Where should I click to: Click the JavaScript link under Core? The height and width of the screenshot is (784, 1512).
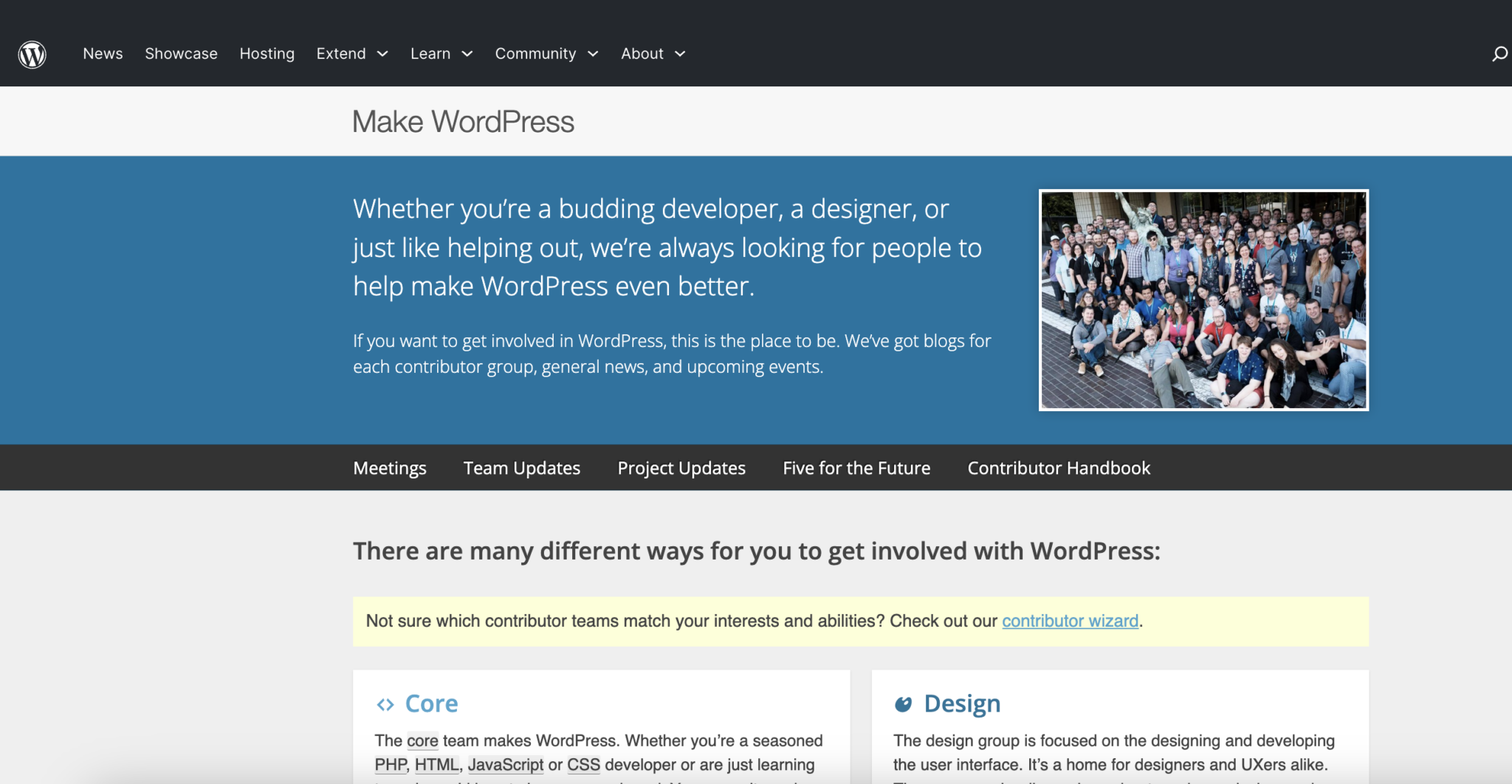506,764
